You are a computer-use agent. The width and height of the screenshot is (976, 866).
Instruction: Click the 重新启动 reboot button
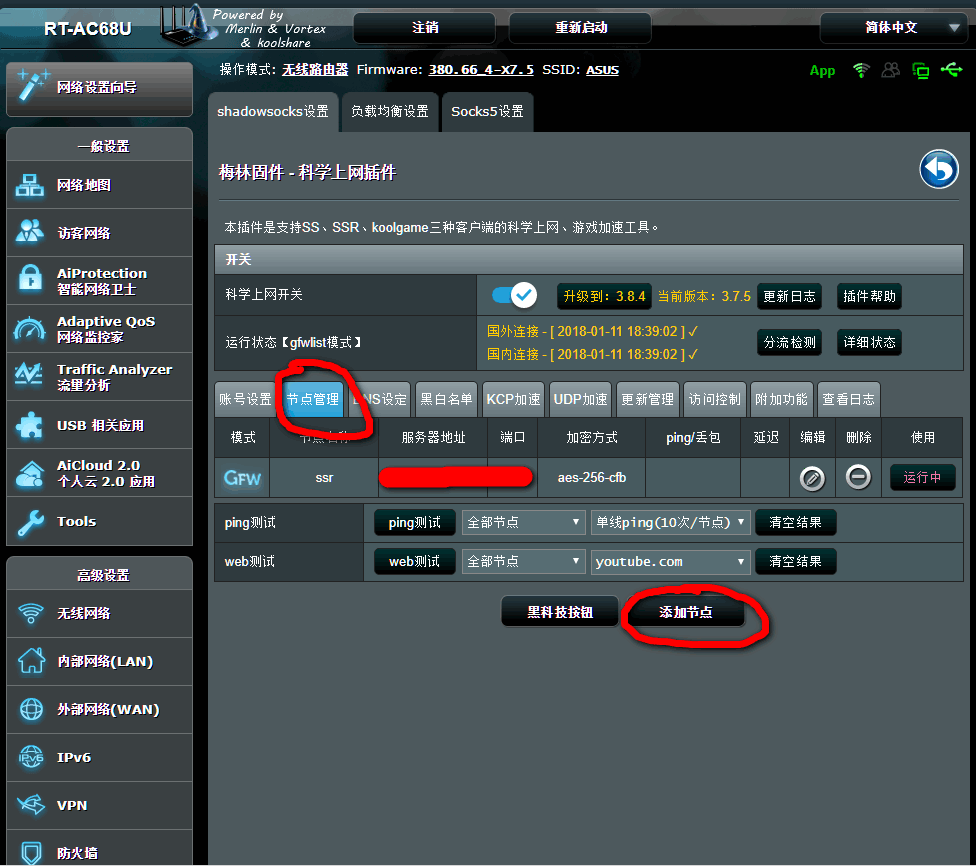(581, 28)
